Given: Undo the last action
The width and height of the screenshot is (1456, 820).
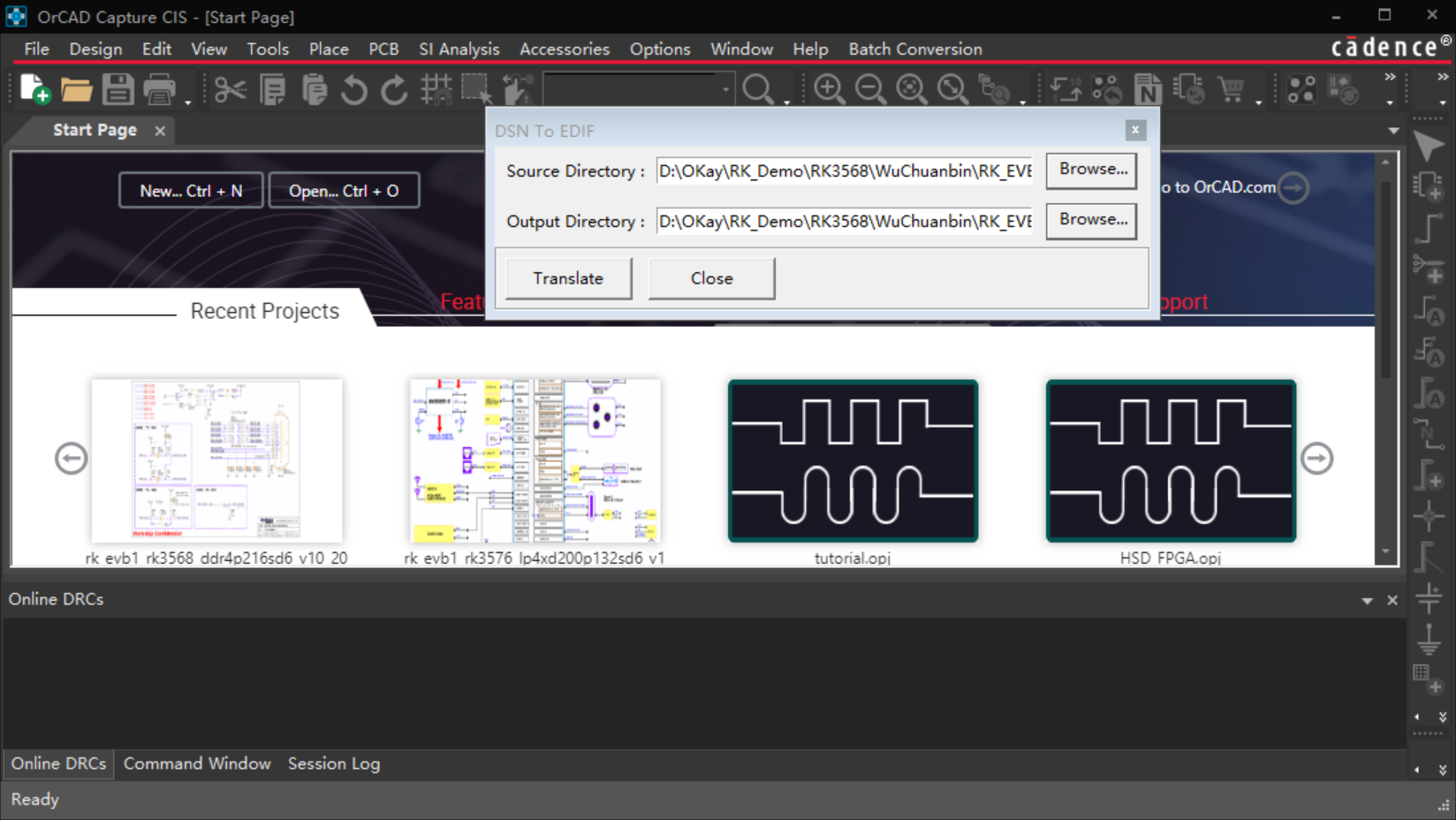Looking at the screenshot, I should pos(354,89).
